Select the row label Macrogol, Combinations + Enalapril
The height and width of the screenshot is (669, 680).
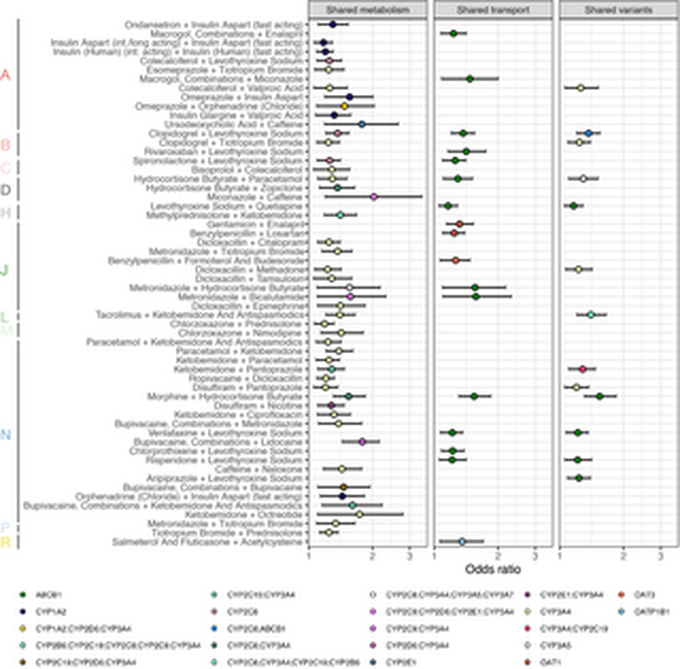click(226, 34)
